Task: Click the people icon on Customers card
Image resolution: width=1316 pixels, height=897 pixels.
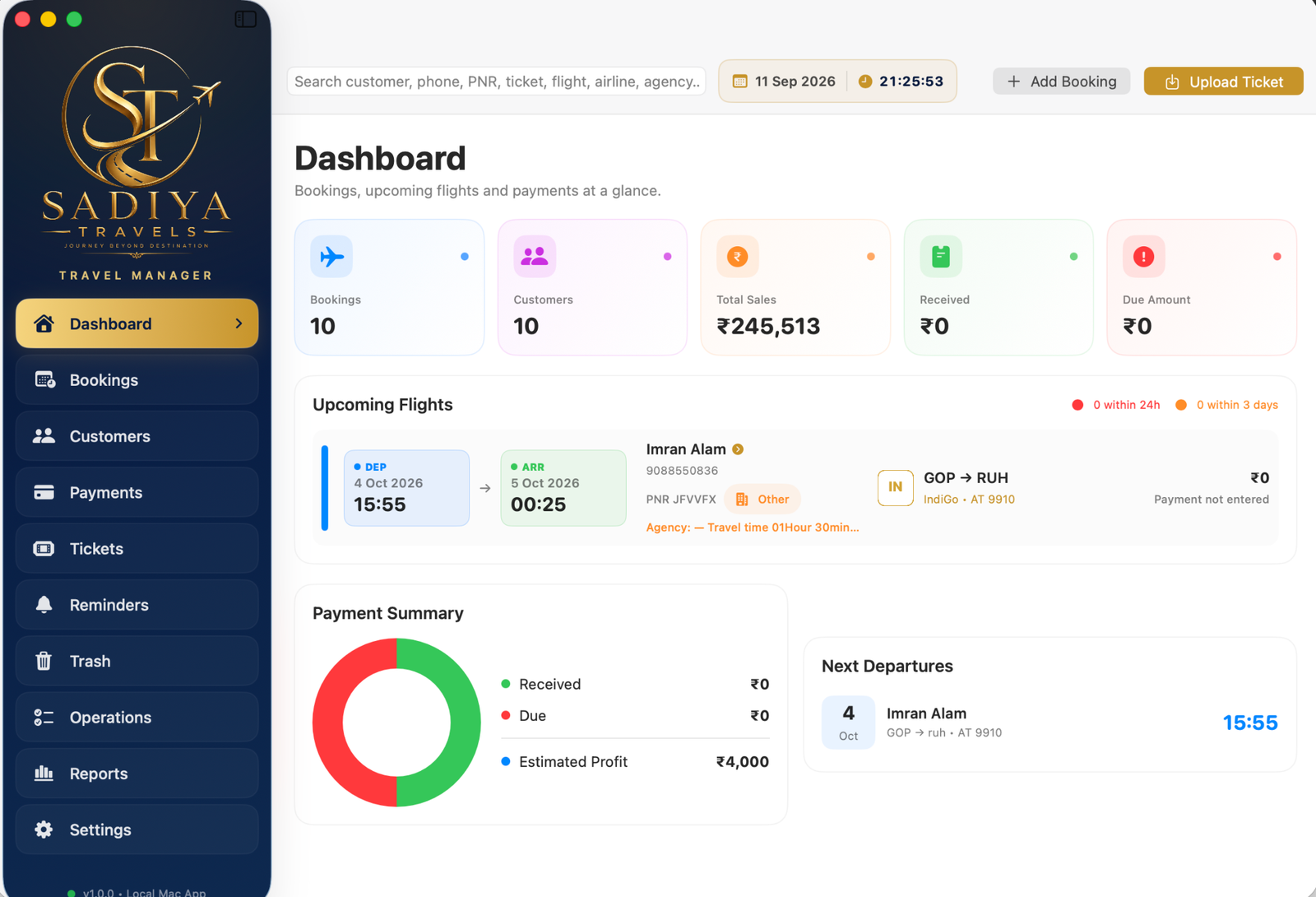Action: coord(535,257)
